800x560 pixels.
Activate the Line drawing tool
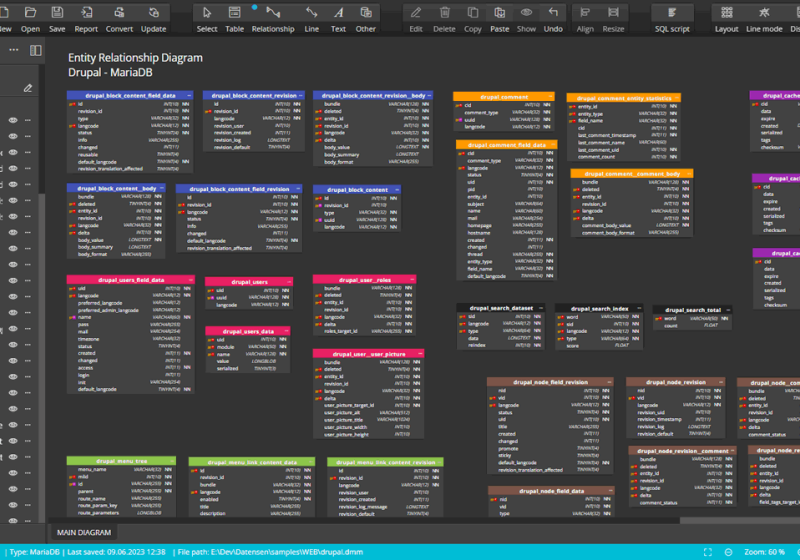tap(312, 13)
